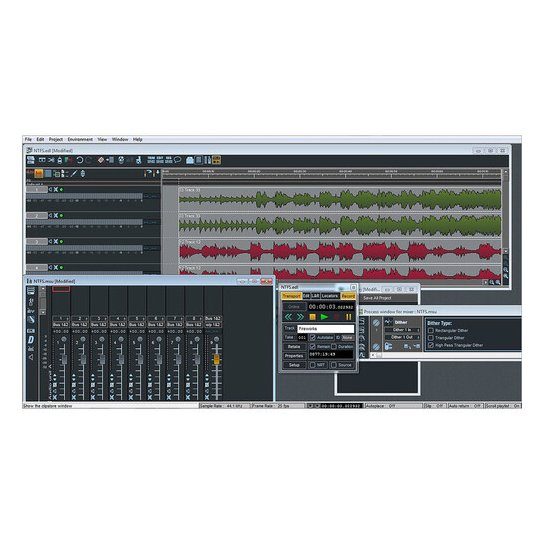The image size is (544, 544).
Task: Click the blue square region tool icon
Action: pyautogui.click(x=48, y=173)
